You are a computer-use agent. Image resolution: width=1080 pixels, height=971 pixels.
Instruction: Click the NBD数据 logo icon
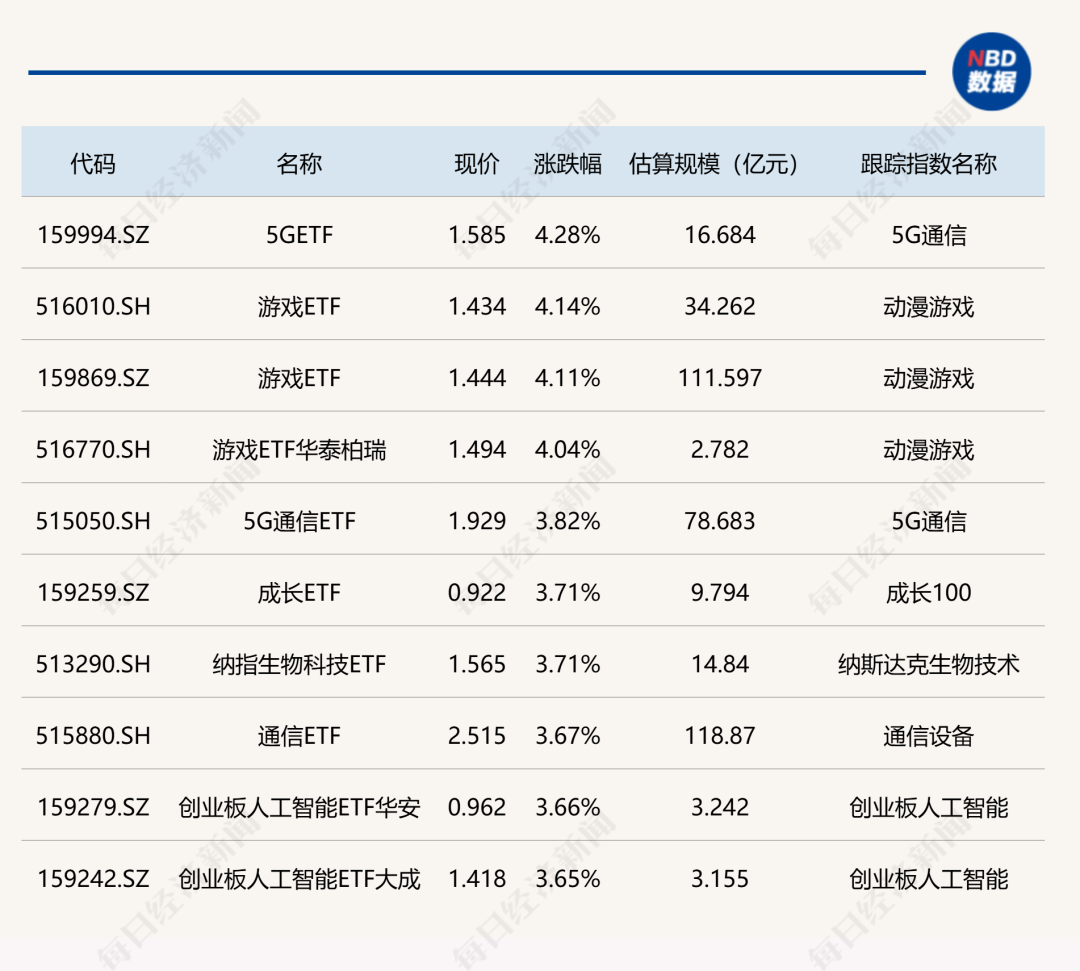pyautogui.click(x=990, y=71)
